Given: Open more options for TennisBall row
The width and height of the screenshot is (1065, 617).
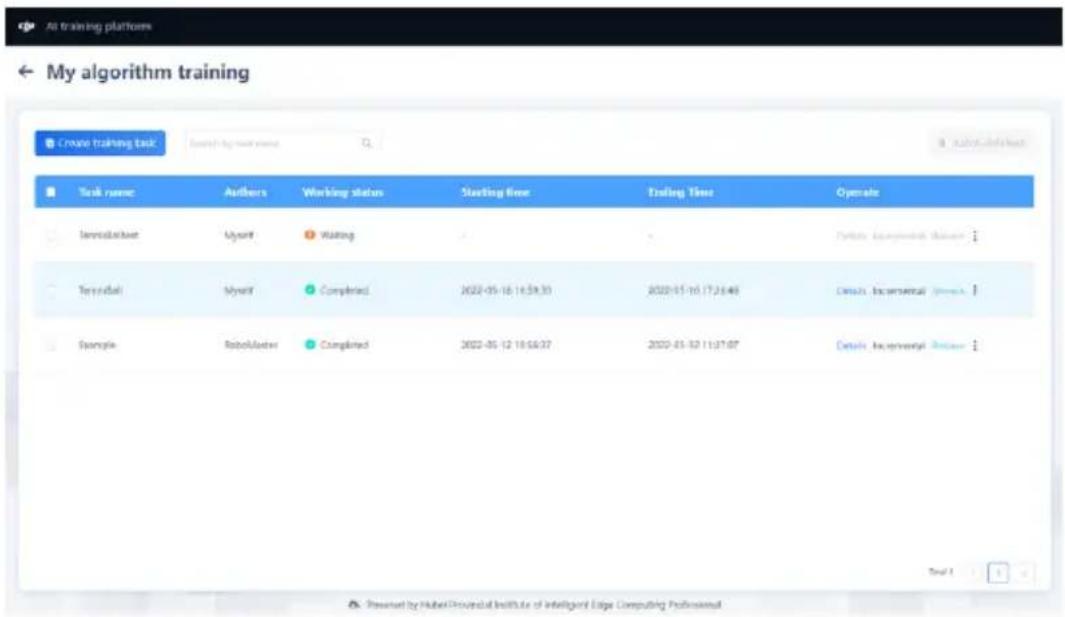Looking at the screenshot, I should coord(975,290).
